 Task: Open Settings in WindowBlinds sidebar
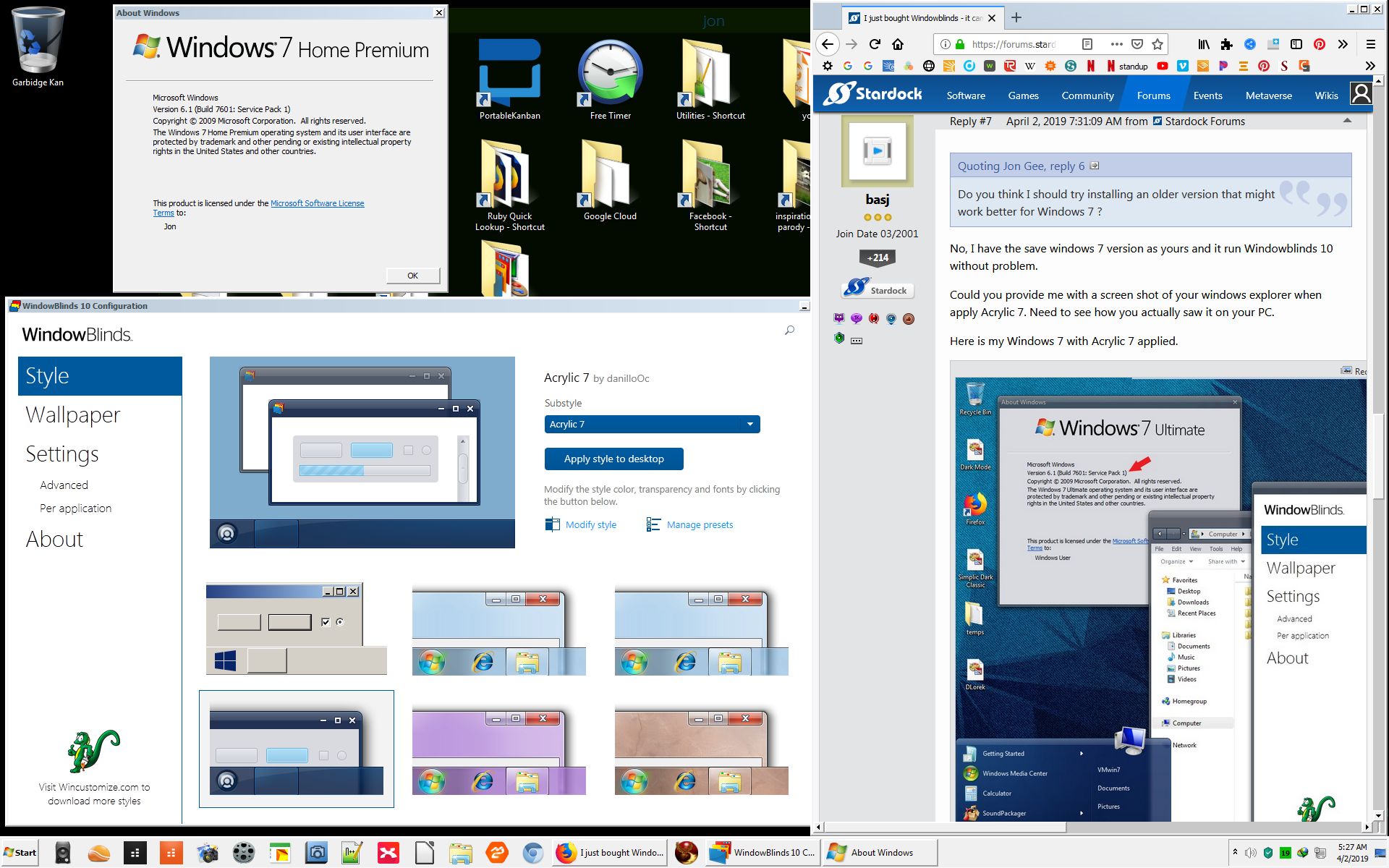(62, 454)
